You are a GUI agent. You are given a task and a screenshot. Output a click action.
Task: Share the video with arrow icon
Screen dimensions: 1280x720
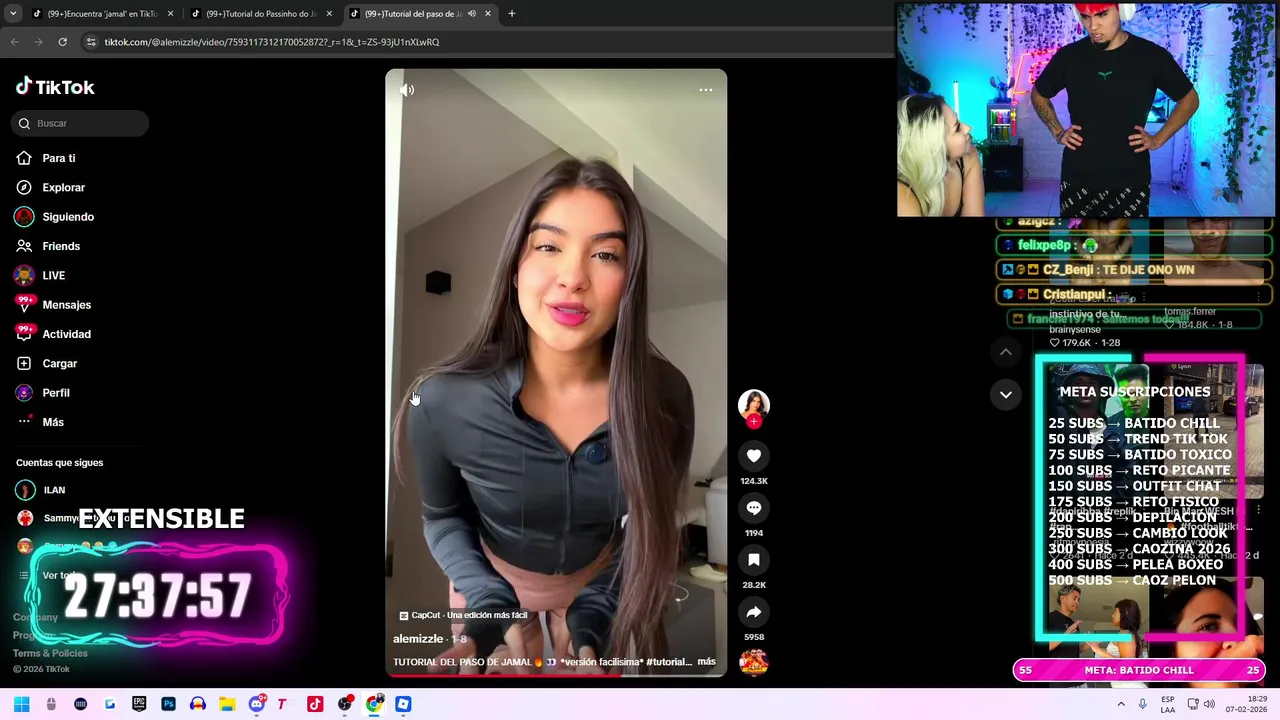pyautogui.click(x=754, y=612)
